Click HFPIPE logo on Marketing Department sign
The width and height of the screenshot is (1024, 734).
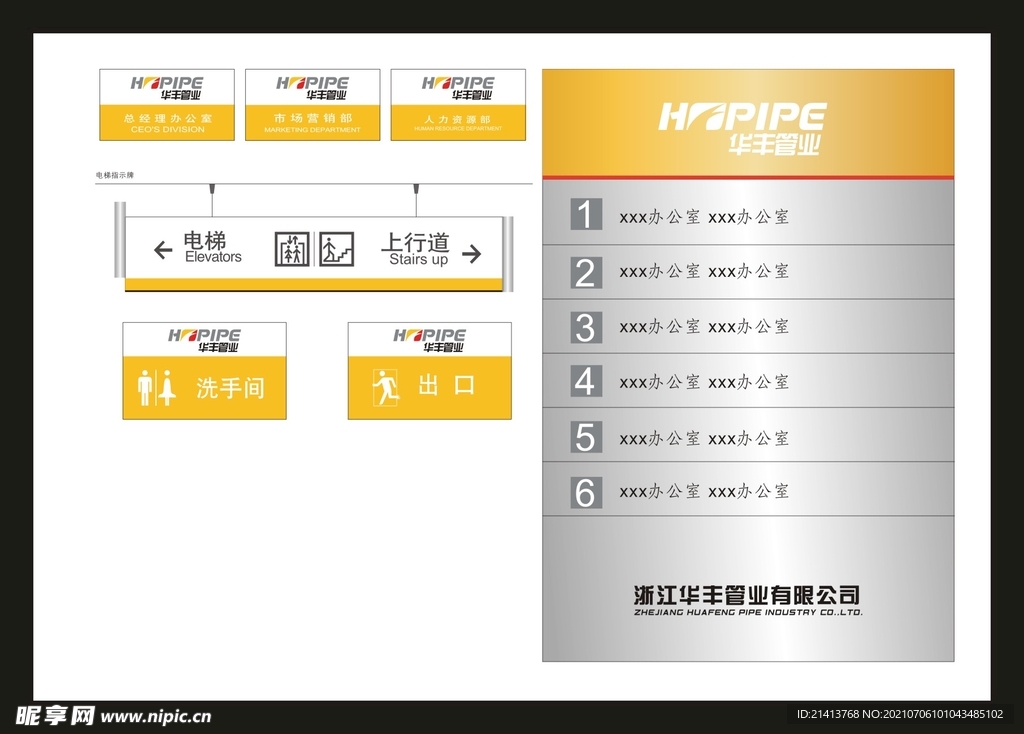point(313,88)
